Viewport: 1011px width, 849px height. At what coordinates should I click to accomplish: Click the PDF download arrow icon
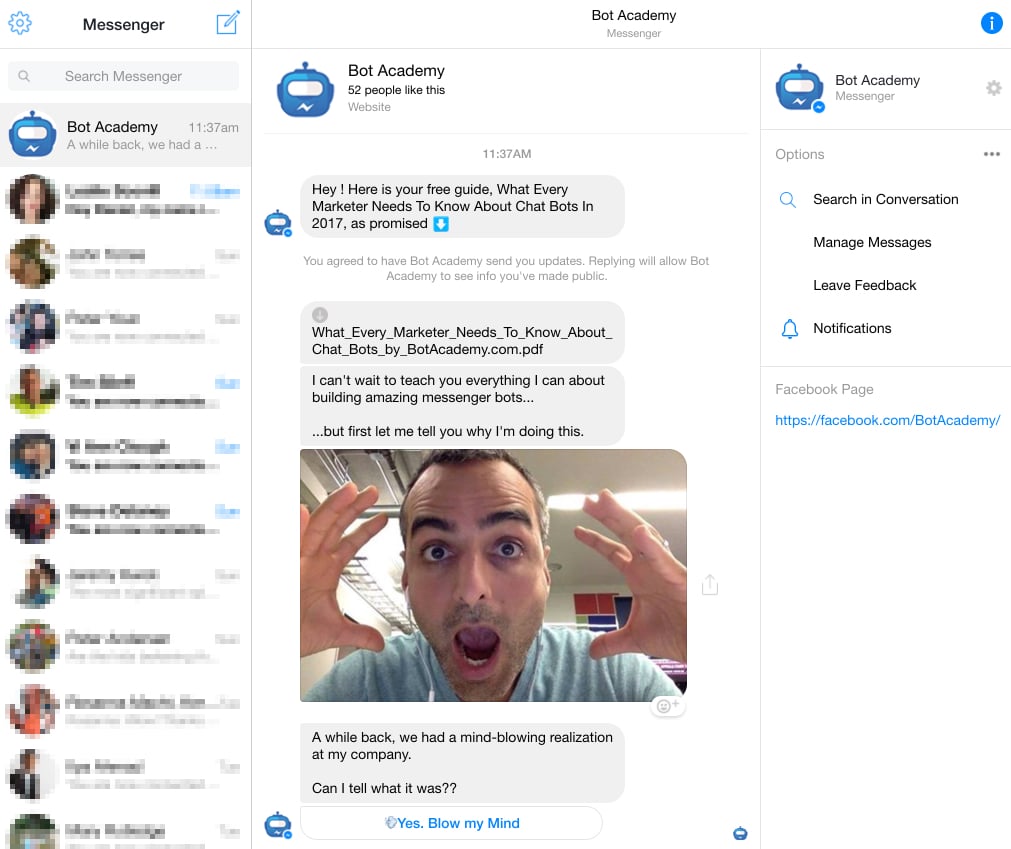320,315
